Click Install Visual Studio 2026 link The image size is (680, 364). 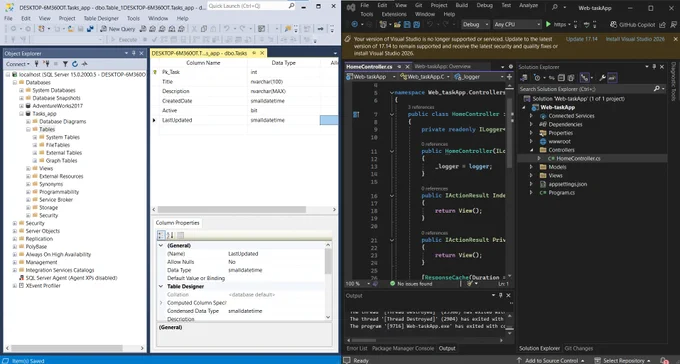pyautogui.click(x=635, y=39)
